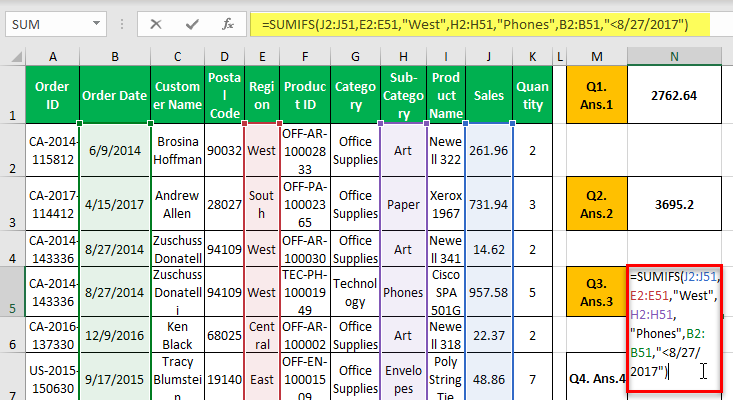Click the Customer Name header cell
The height and width of the screenshot is (400, 736).
tap(177, 95)
